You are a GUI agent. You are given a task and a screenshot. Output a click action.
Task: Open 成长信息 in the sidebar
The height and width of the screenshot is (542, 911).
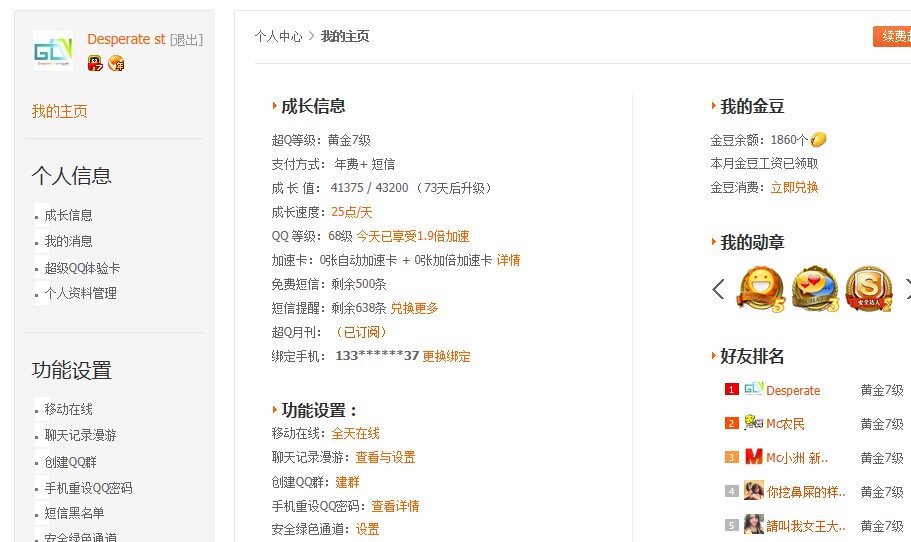point(69,216)
